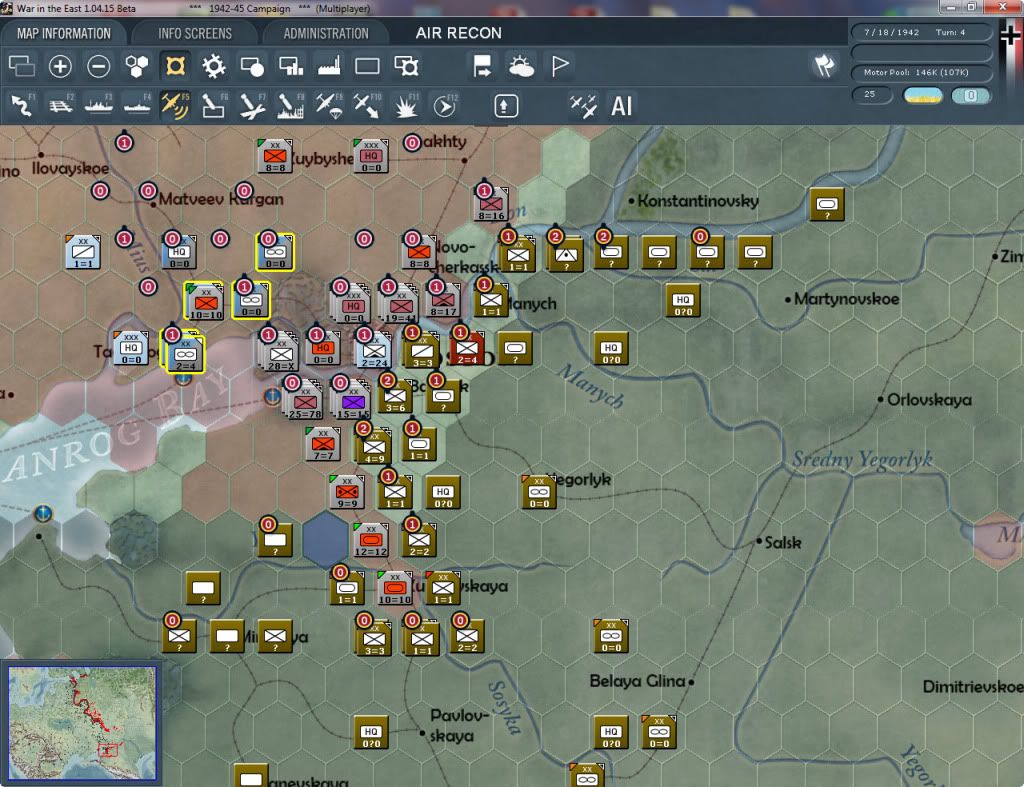The image size is (1024, 787).
Task: Toggle the rectangle-with-circle overlay icon
Action: [x=252, y=66]
